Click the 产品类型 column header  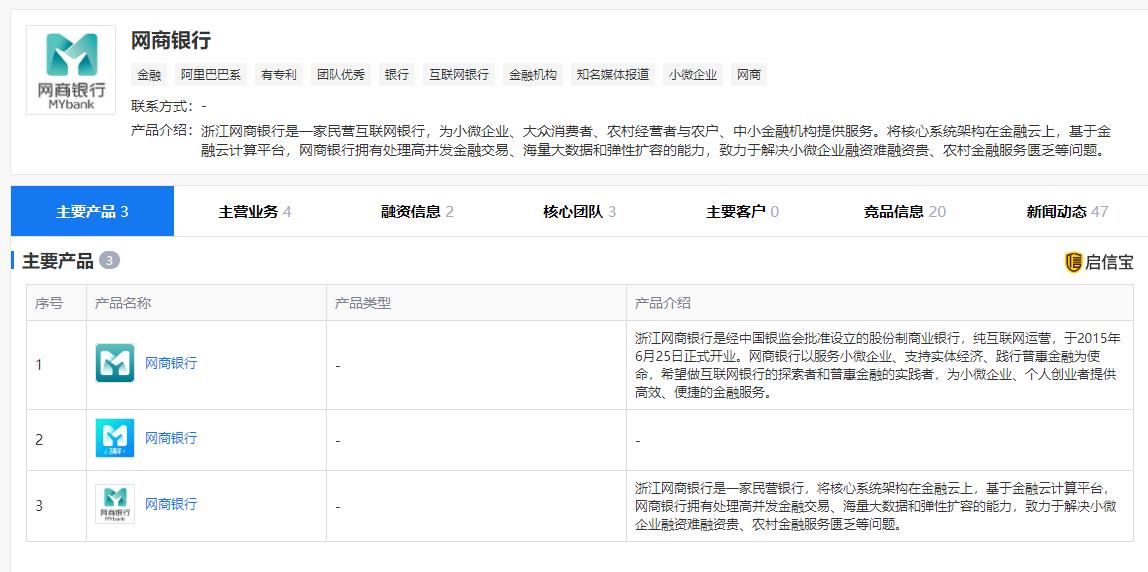click(x=363, y=303)
